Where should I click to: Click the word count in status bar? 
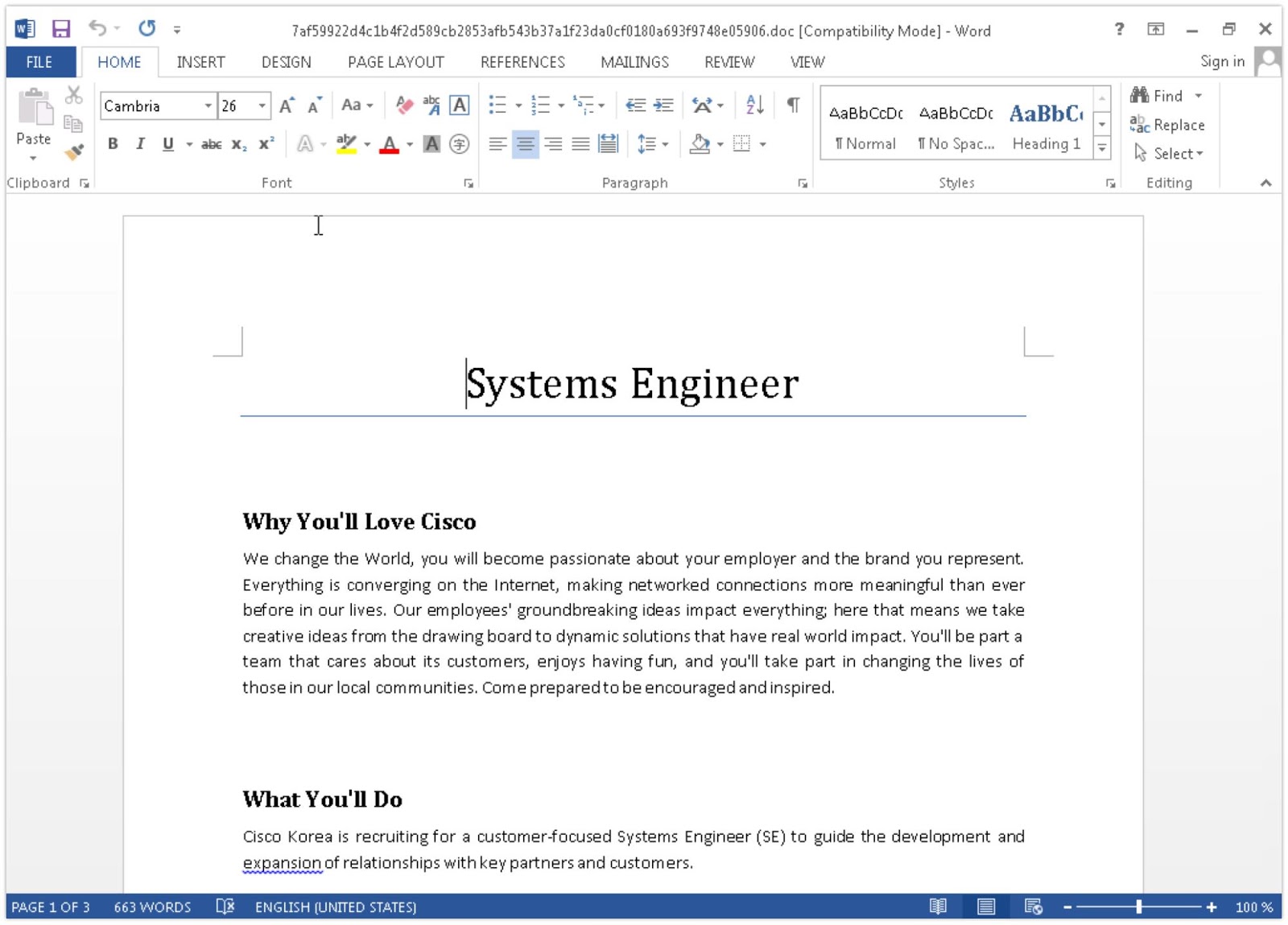click(152, 906)
